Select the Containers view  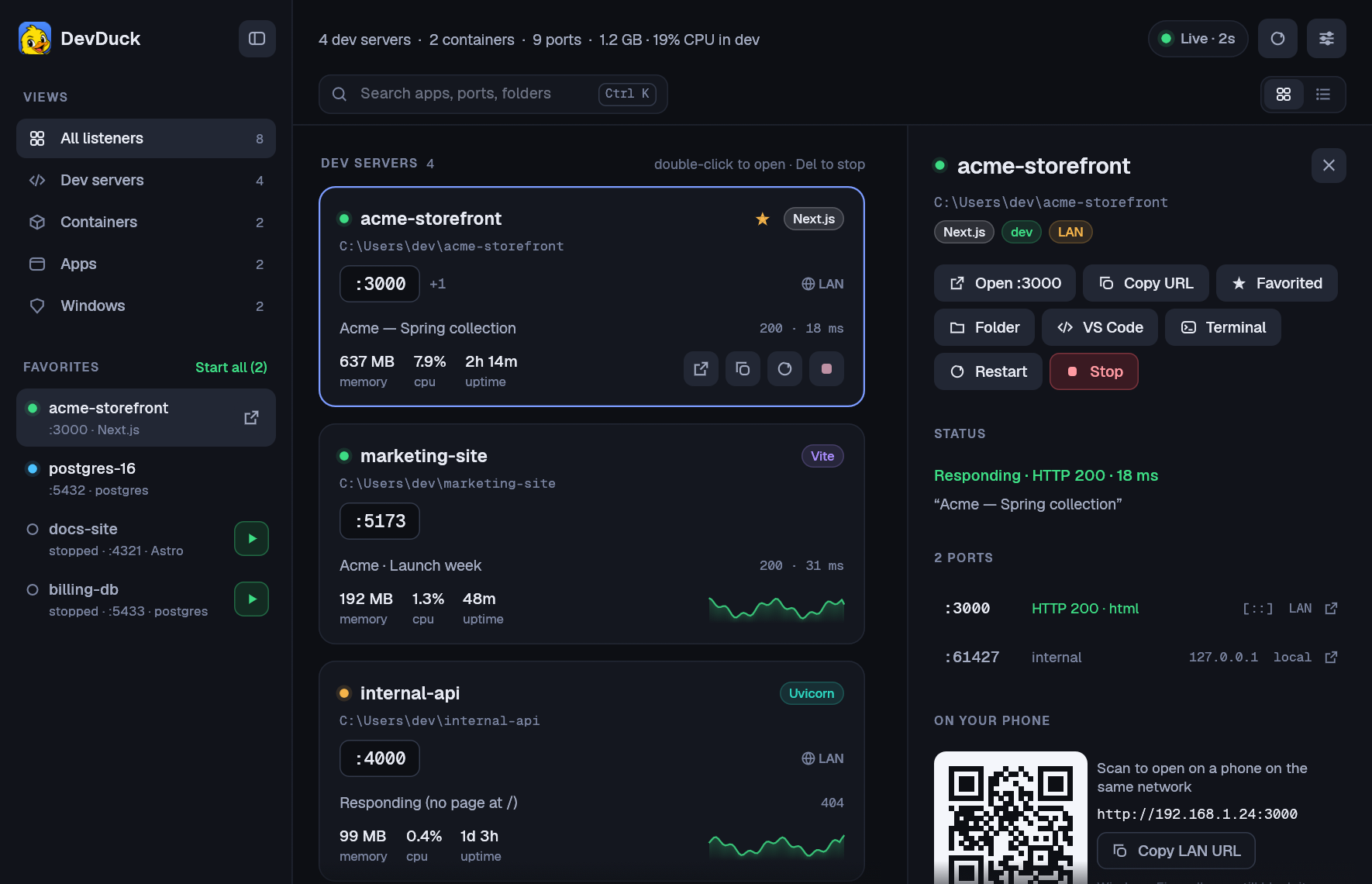pos(146,223)
